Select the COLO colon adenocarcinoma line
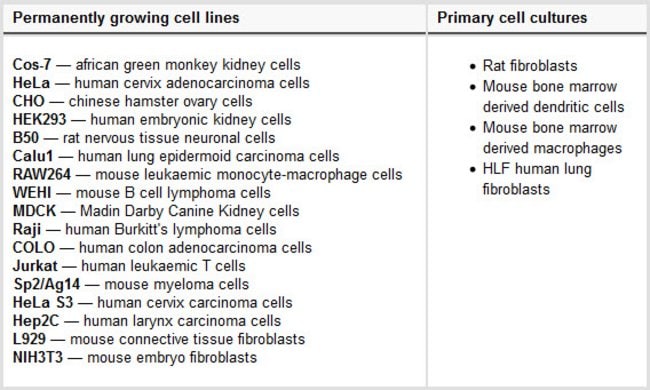The width and height of the screenshot is (650, 390). point(162,247)
